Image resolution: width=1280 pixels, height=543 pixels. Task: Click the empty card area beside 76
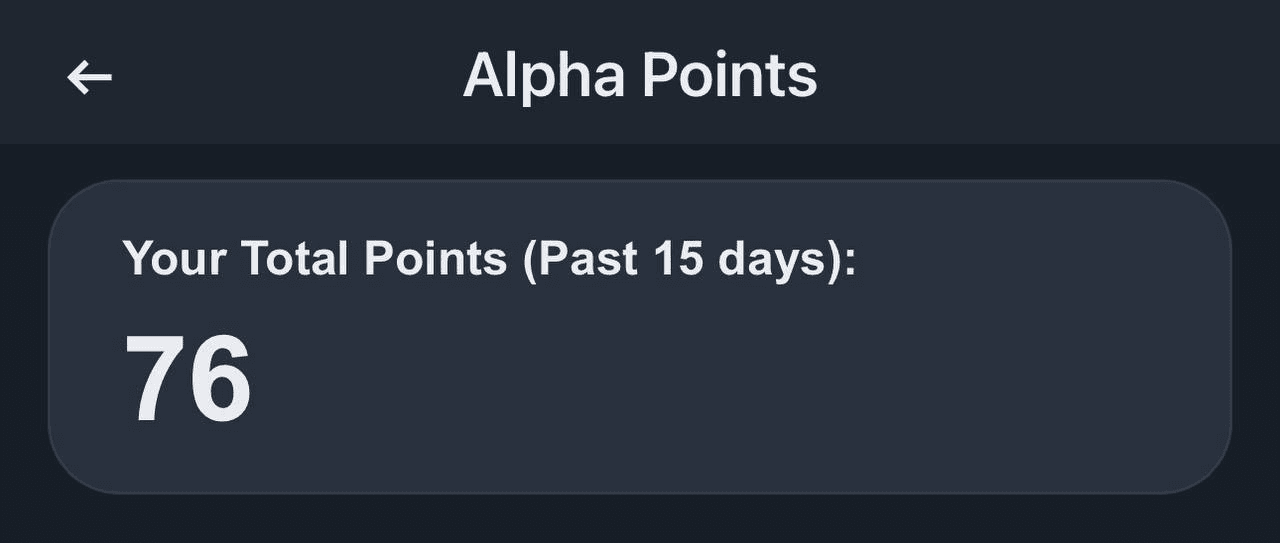[x=740, y=380]
